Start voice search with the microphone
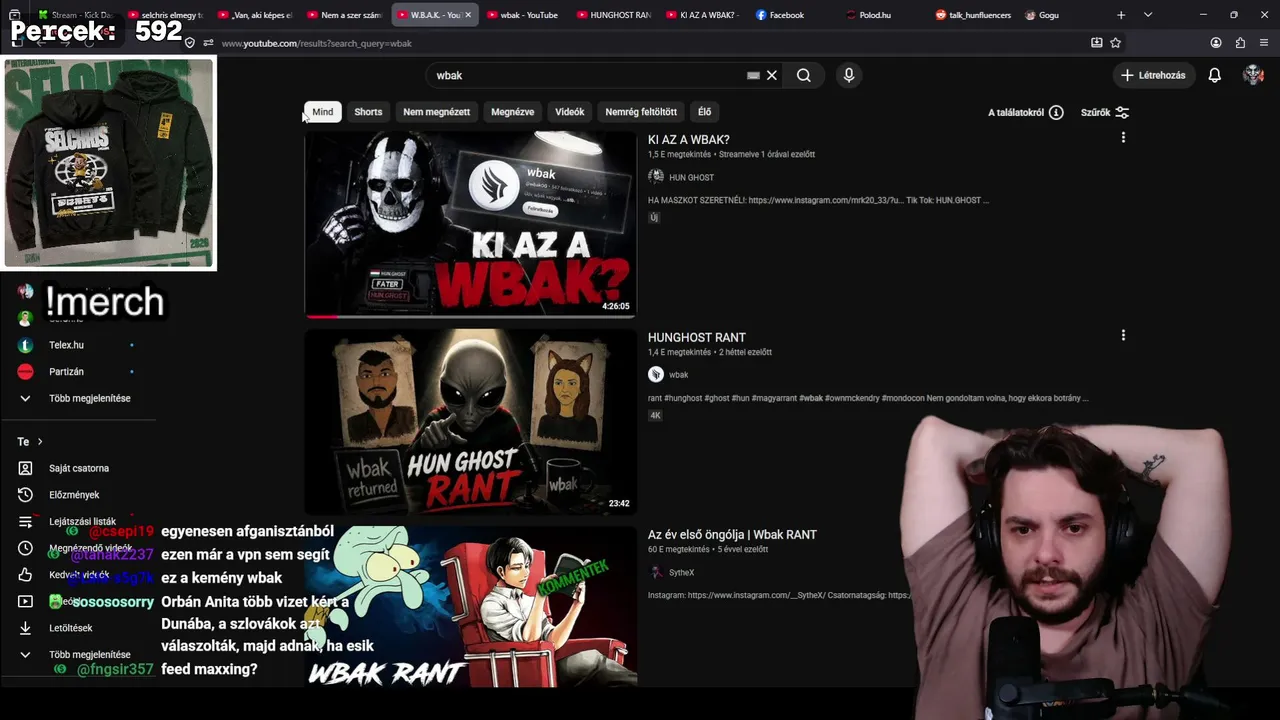This screenshot has height=720, width=1280. (x=849, y=75)
